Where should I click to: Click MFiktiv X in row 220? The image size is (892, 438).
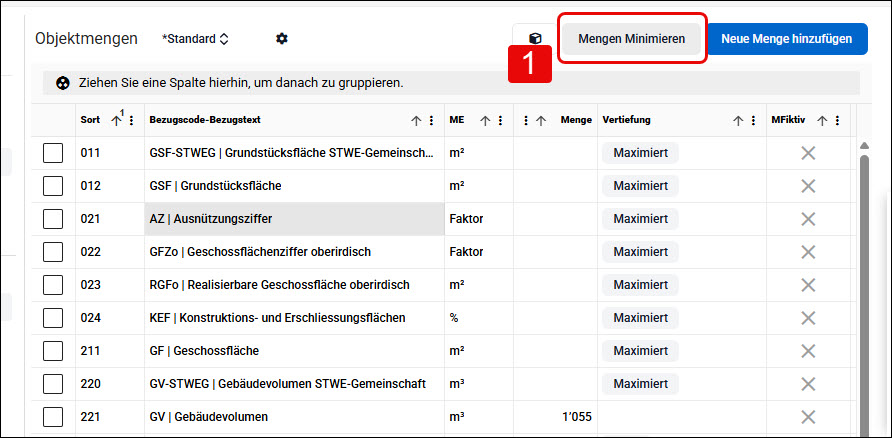click(x=808, y=384)
